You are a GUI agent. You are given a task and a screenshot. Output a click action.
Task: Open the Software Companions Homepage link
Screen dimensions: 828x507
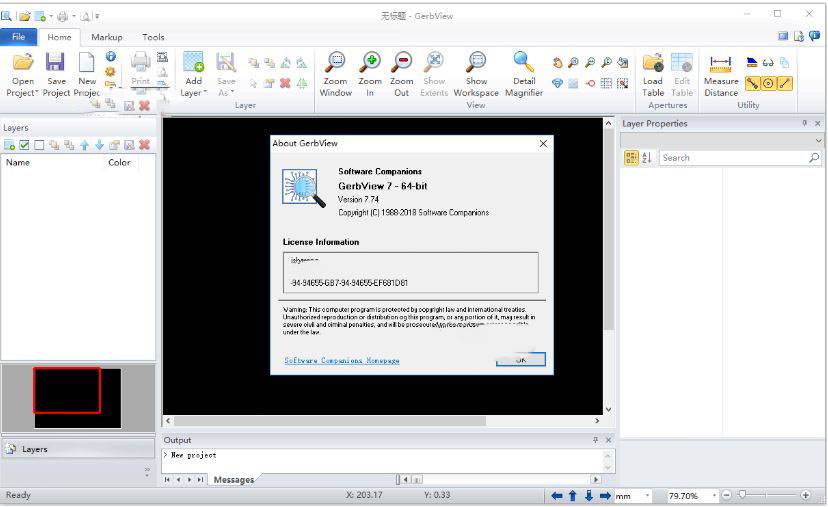[342, 360]
